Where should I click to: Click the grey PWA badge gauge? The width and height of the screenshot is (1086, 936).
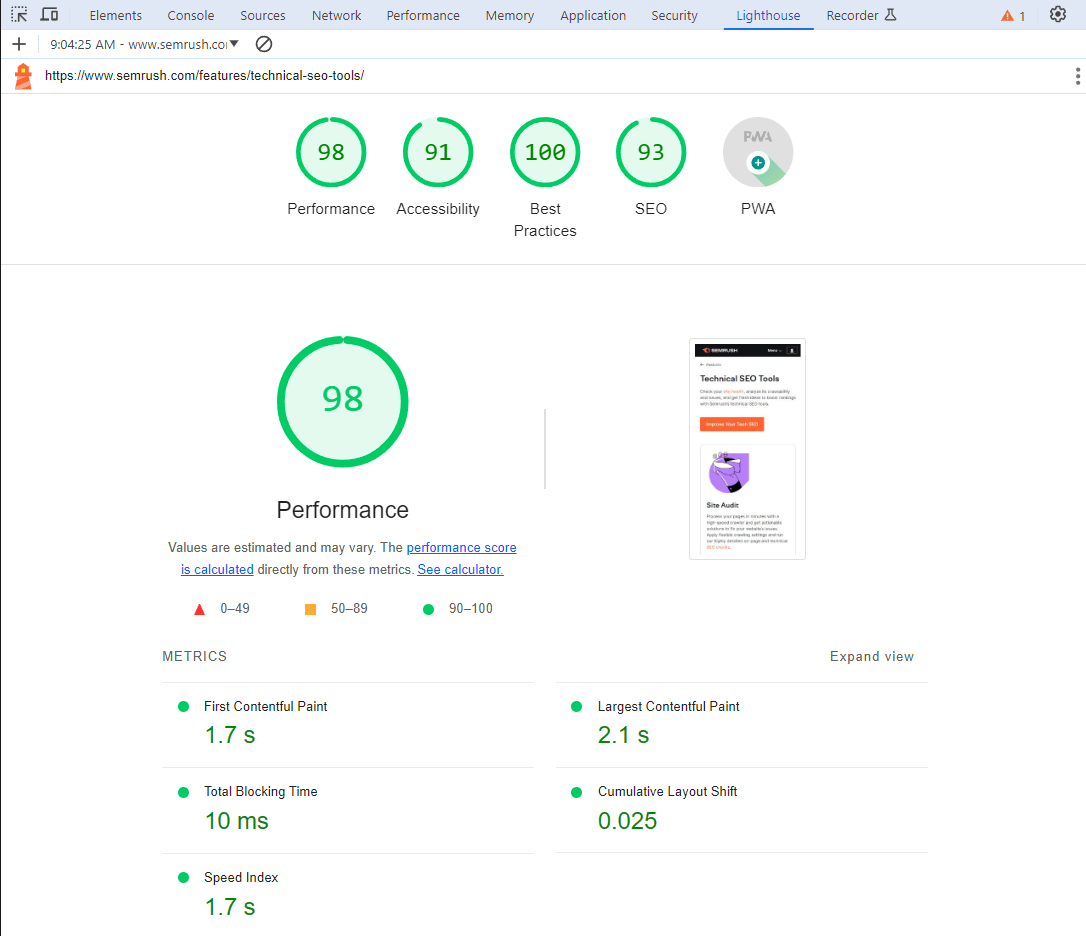758,152
